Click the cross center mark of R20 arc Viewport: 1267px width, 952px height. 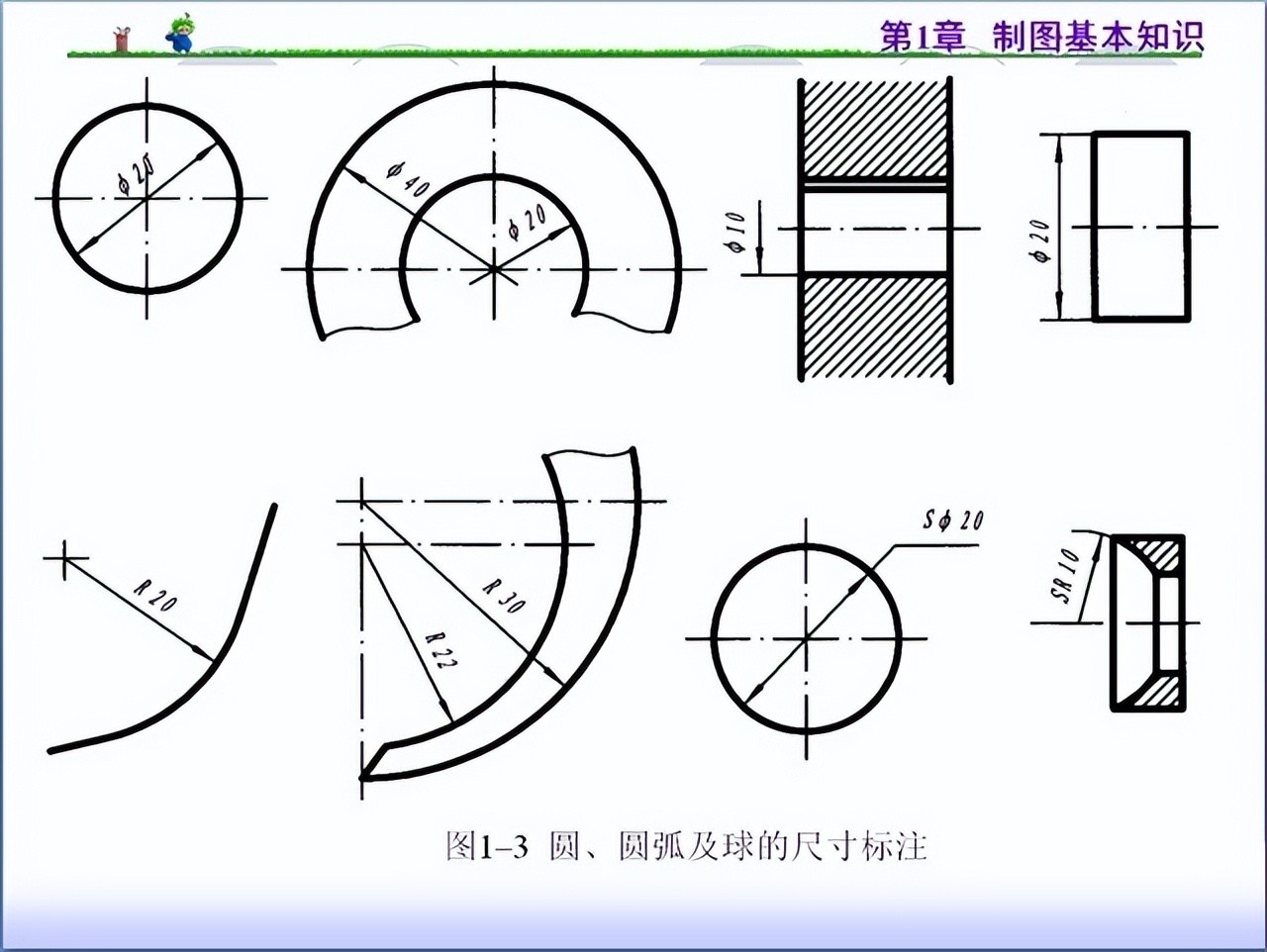[66, 559]
